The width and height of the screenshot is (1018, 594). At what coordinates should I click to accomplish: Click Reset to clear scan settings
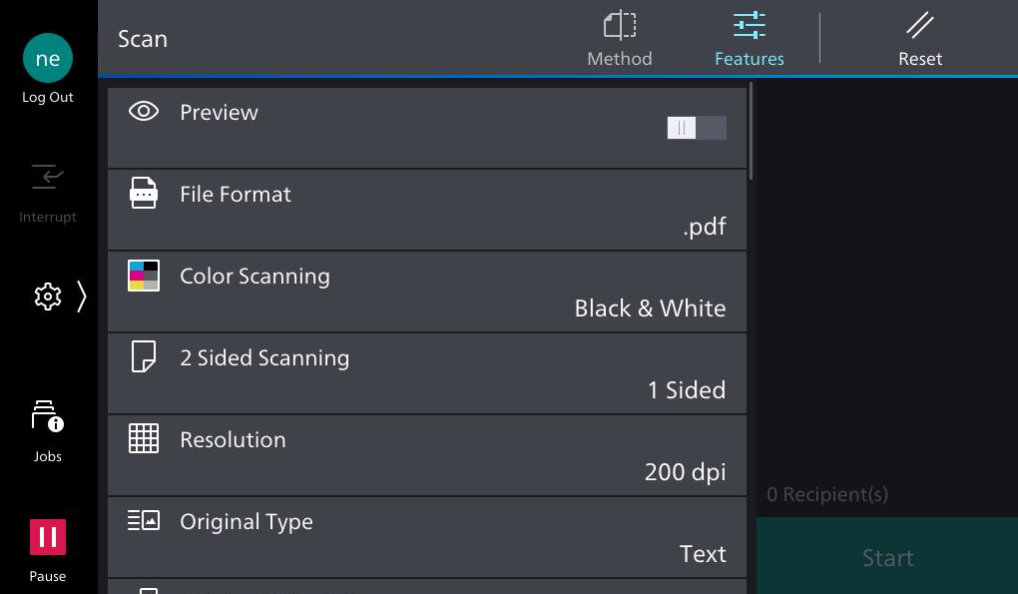point(919,40)
